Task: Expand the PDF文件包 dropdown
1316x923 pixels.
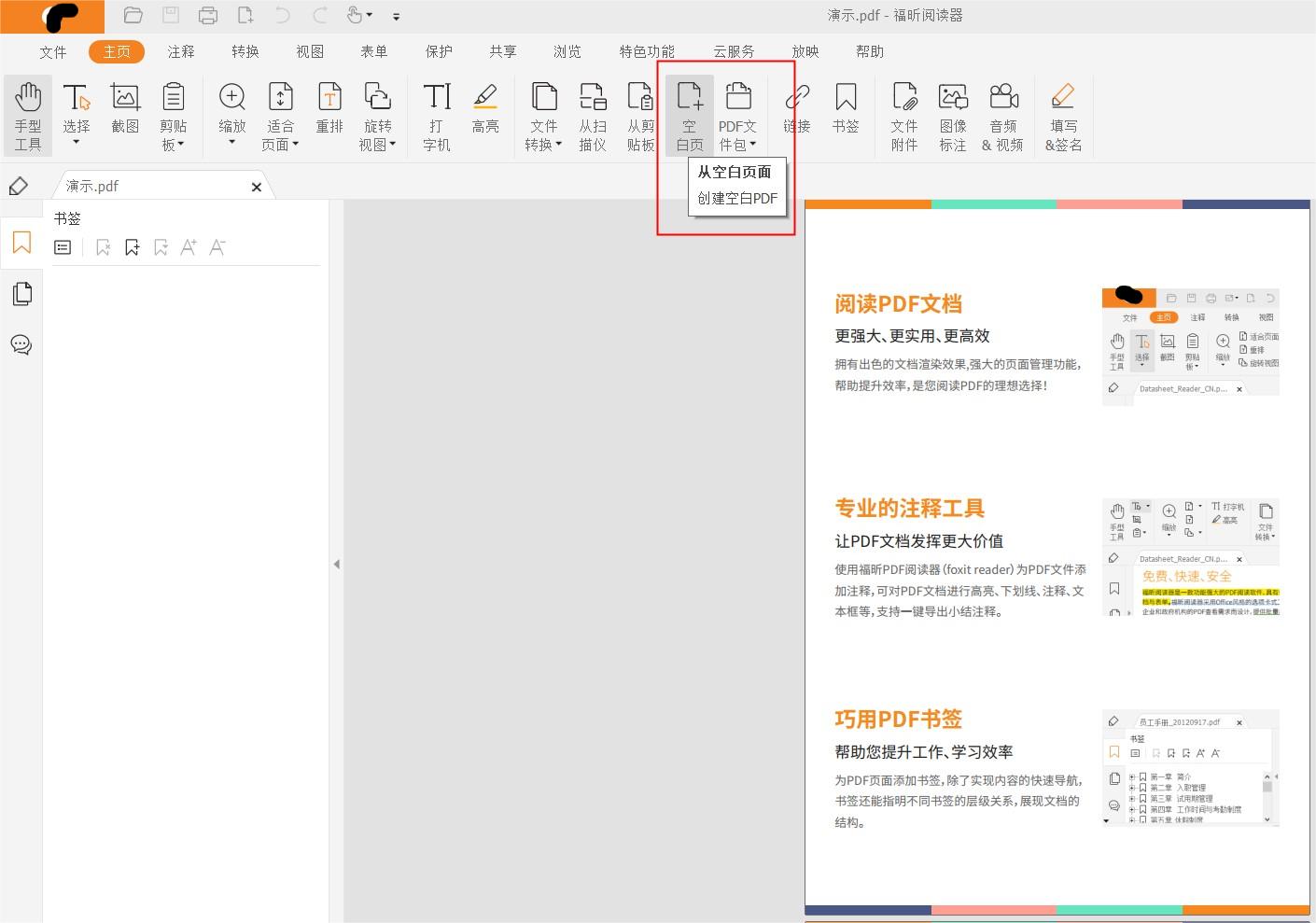Action: tap(753, 144)
